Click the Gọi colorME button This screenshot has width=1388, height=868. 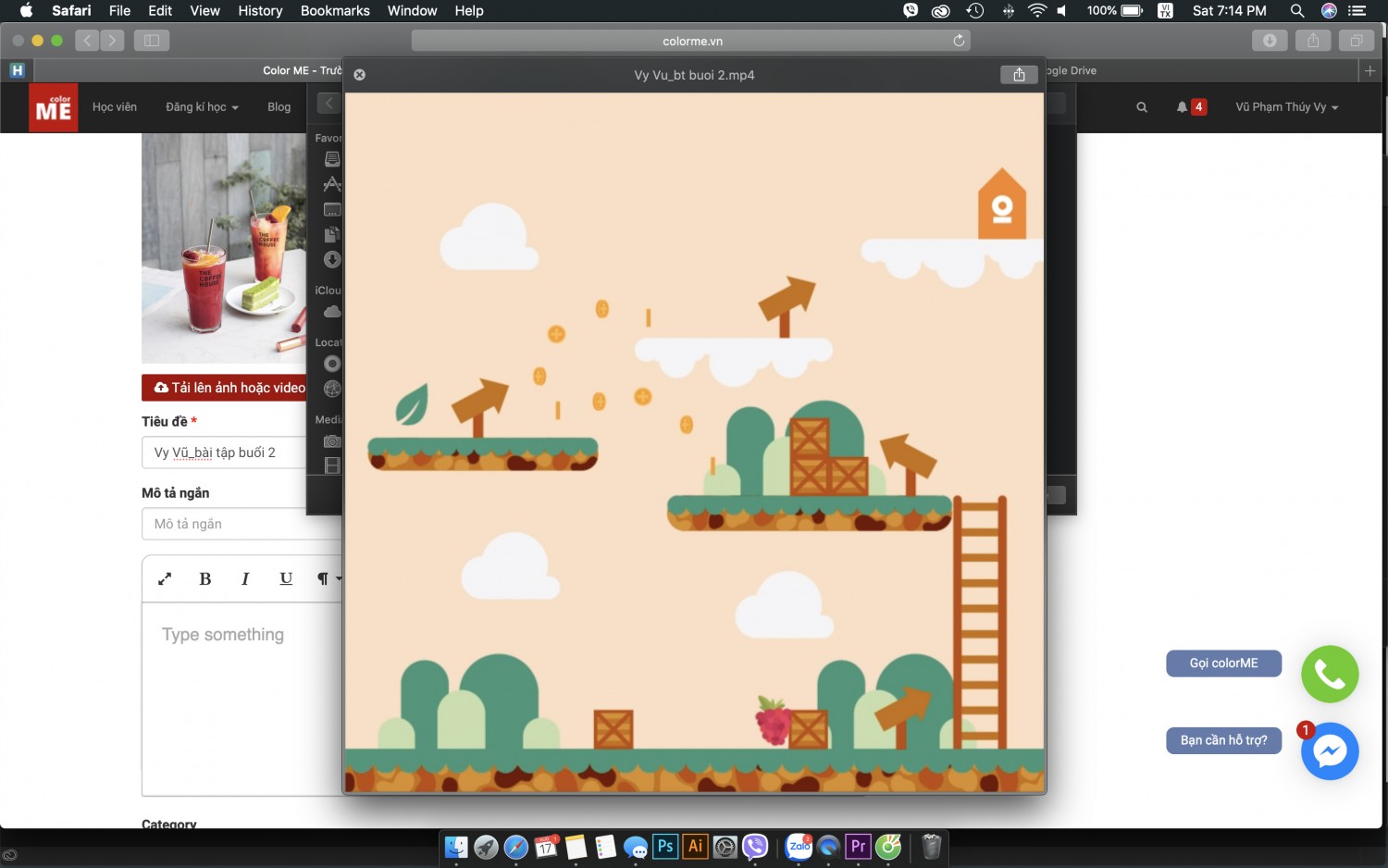[1223, 663]
